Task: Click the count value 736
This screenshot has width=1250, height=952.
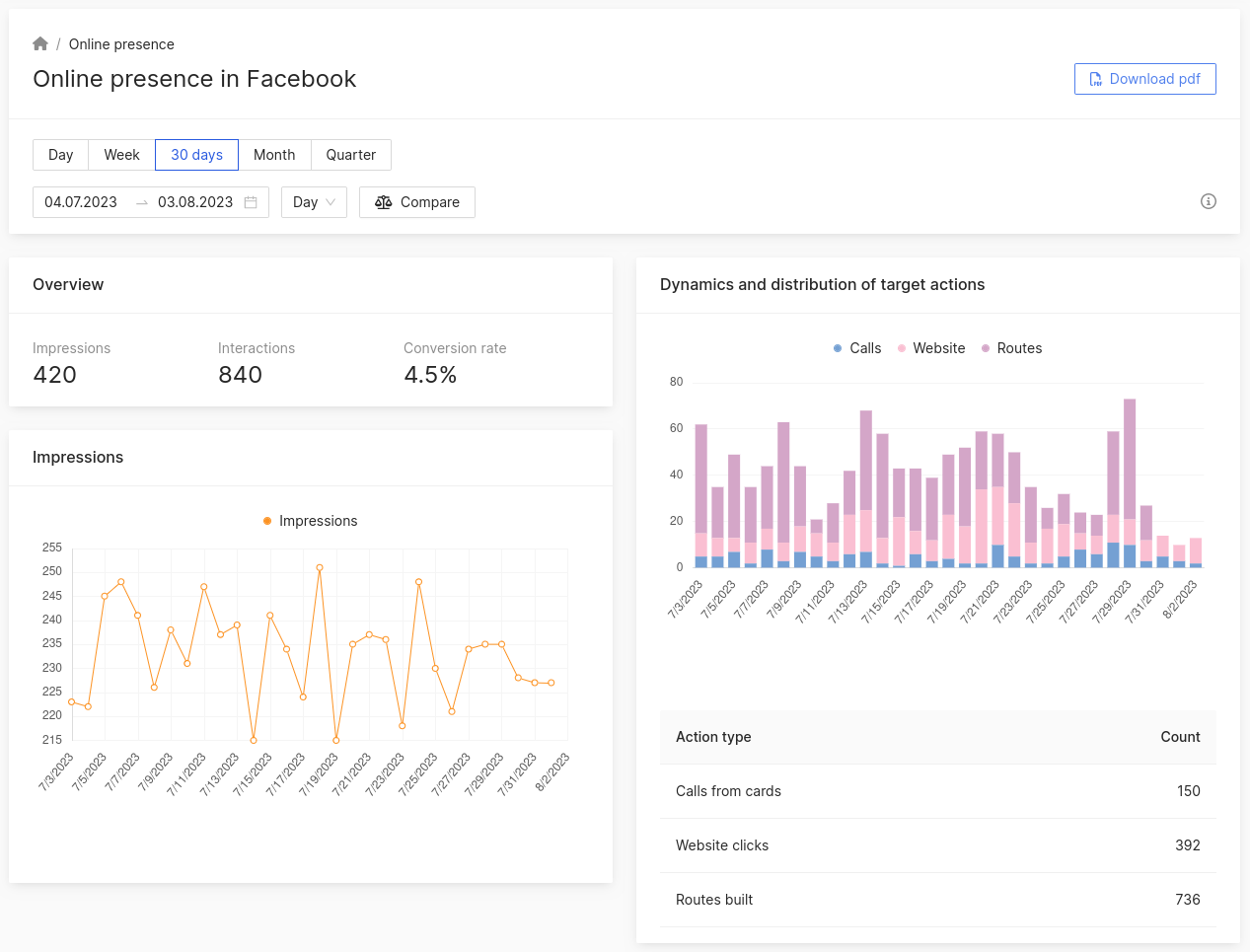Action: point(1188,900)
